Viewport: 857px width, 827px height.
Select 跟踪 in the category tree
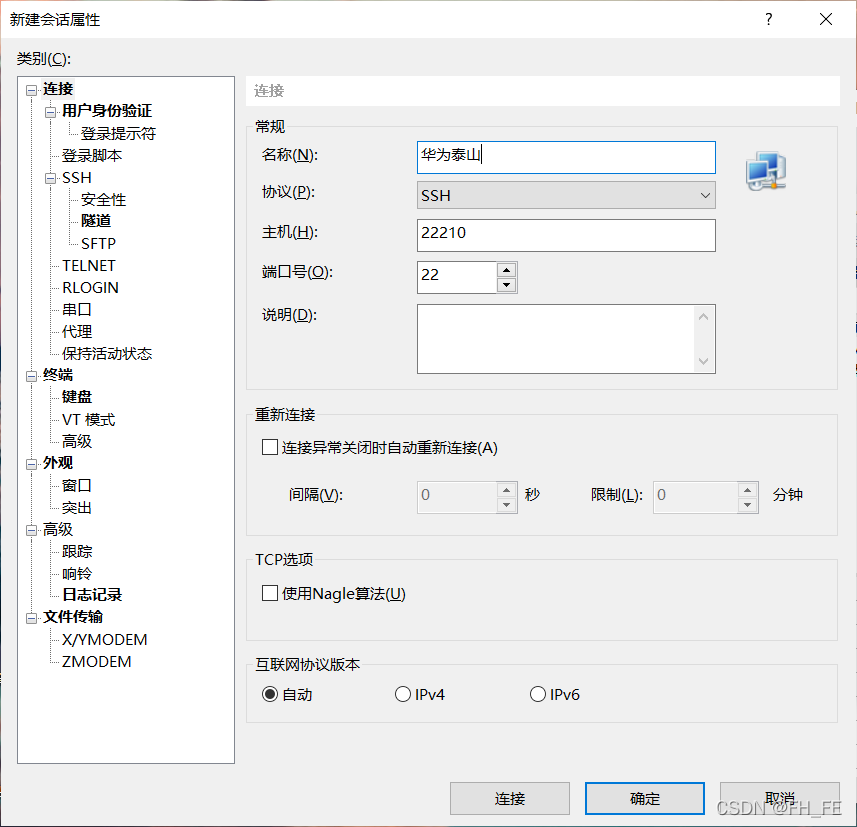[77, 551]
